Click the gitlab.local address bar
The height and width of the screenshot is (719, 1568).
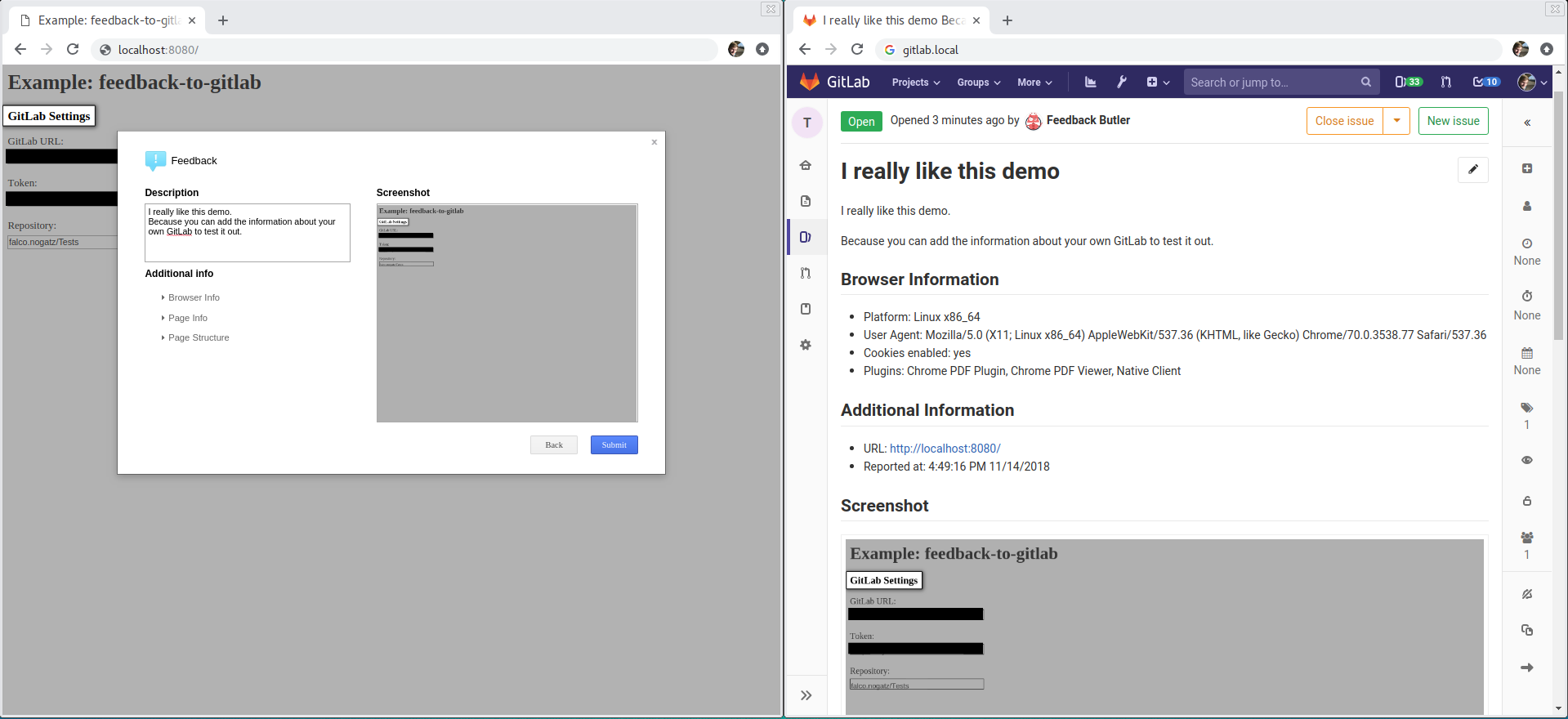pos(1189,49)
